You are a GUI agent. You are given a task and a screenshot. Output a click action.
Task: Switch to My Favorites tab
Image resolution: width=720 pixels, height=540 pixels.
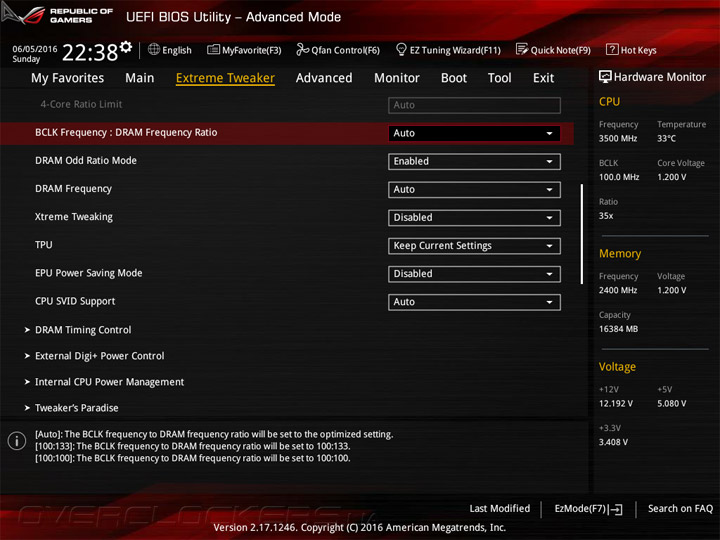coord(68,78)
